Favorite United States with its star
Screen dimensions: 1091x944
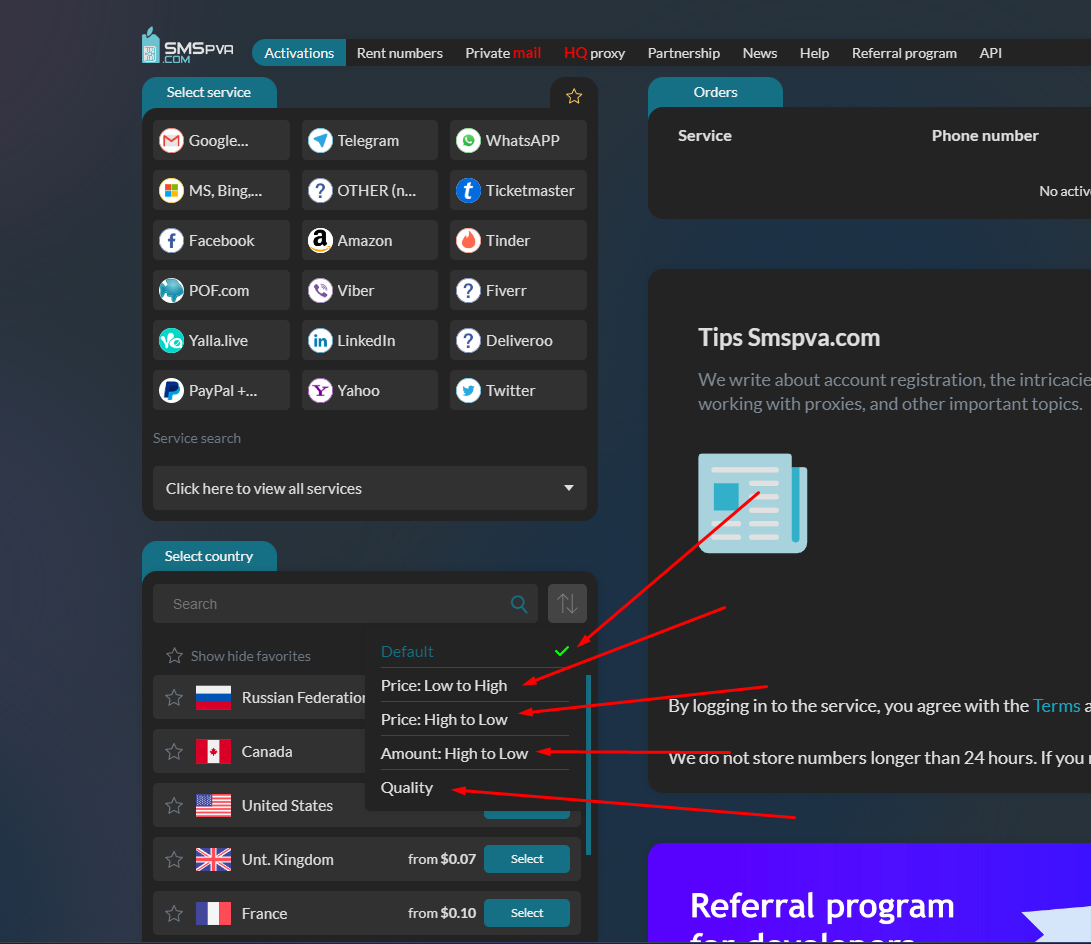[x=174, y=806]
